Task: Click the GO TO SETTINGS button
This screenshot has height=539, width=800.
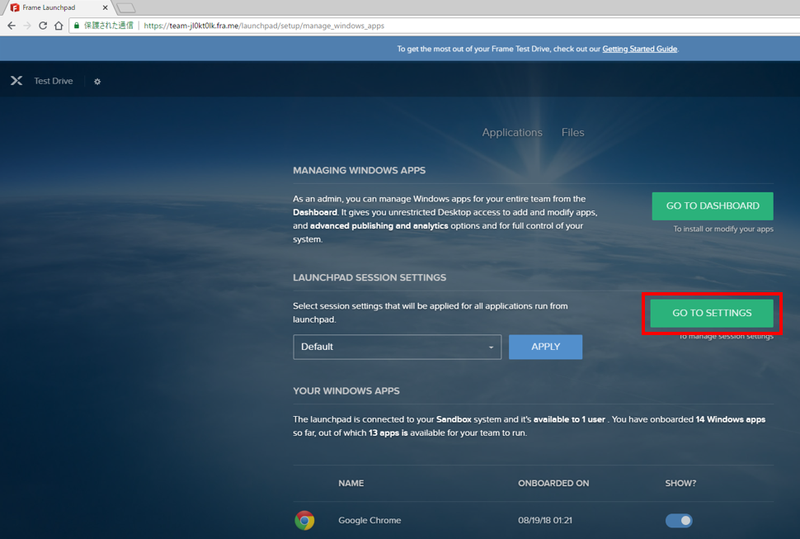Action: (712, 313)
